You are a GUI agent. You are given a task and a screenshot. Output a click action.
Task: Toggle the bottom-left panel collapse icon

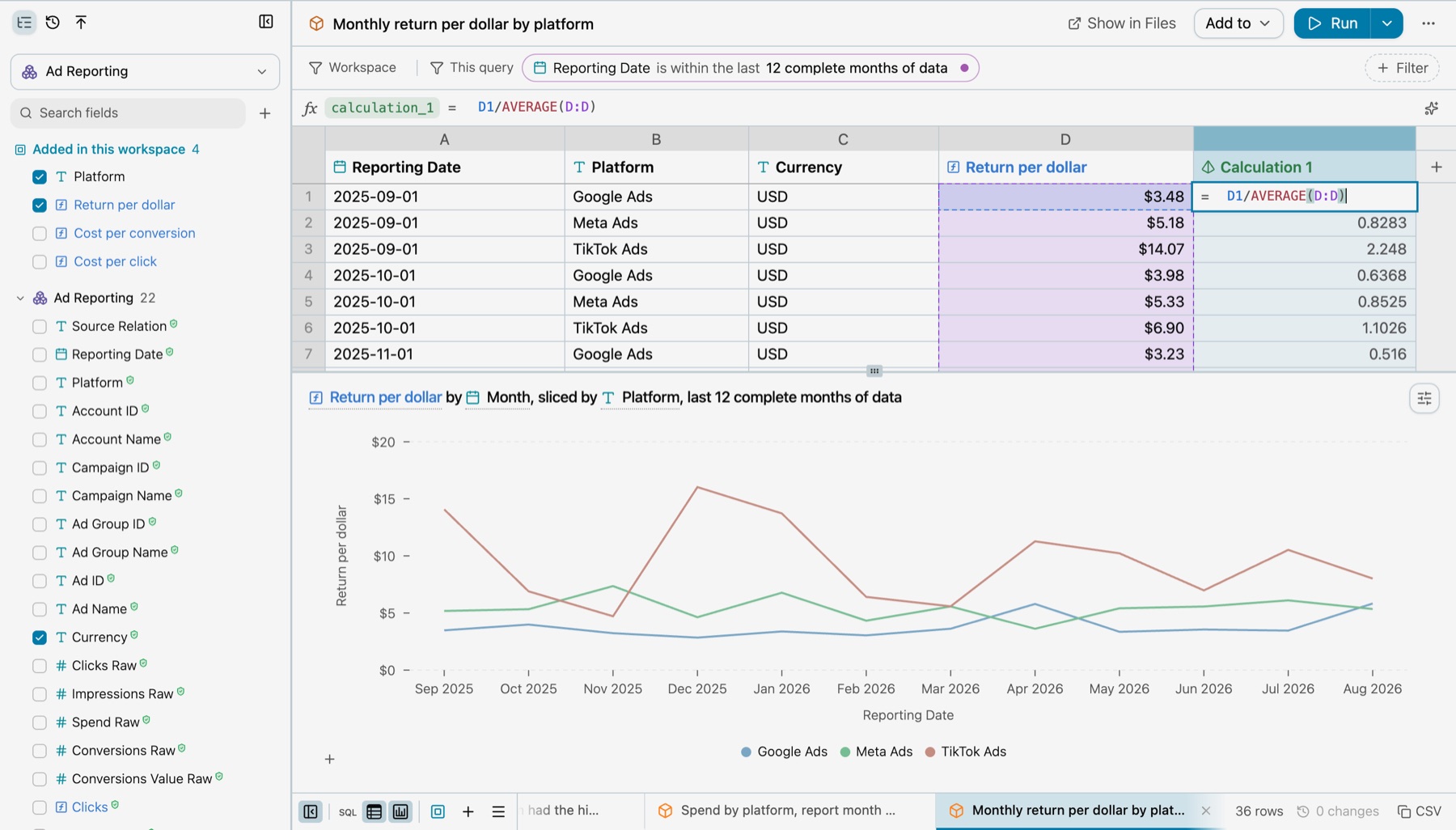click(311, 811)
